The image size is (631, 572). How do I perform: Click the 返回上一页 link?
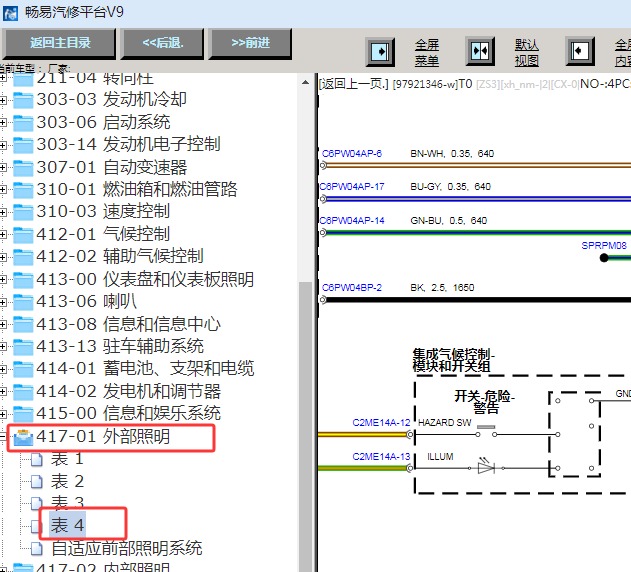[x=354, y=84]
